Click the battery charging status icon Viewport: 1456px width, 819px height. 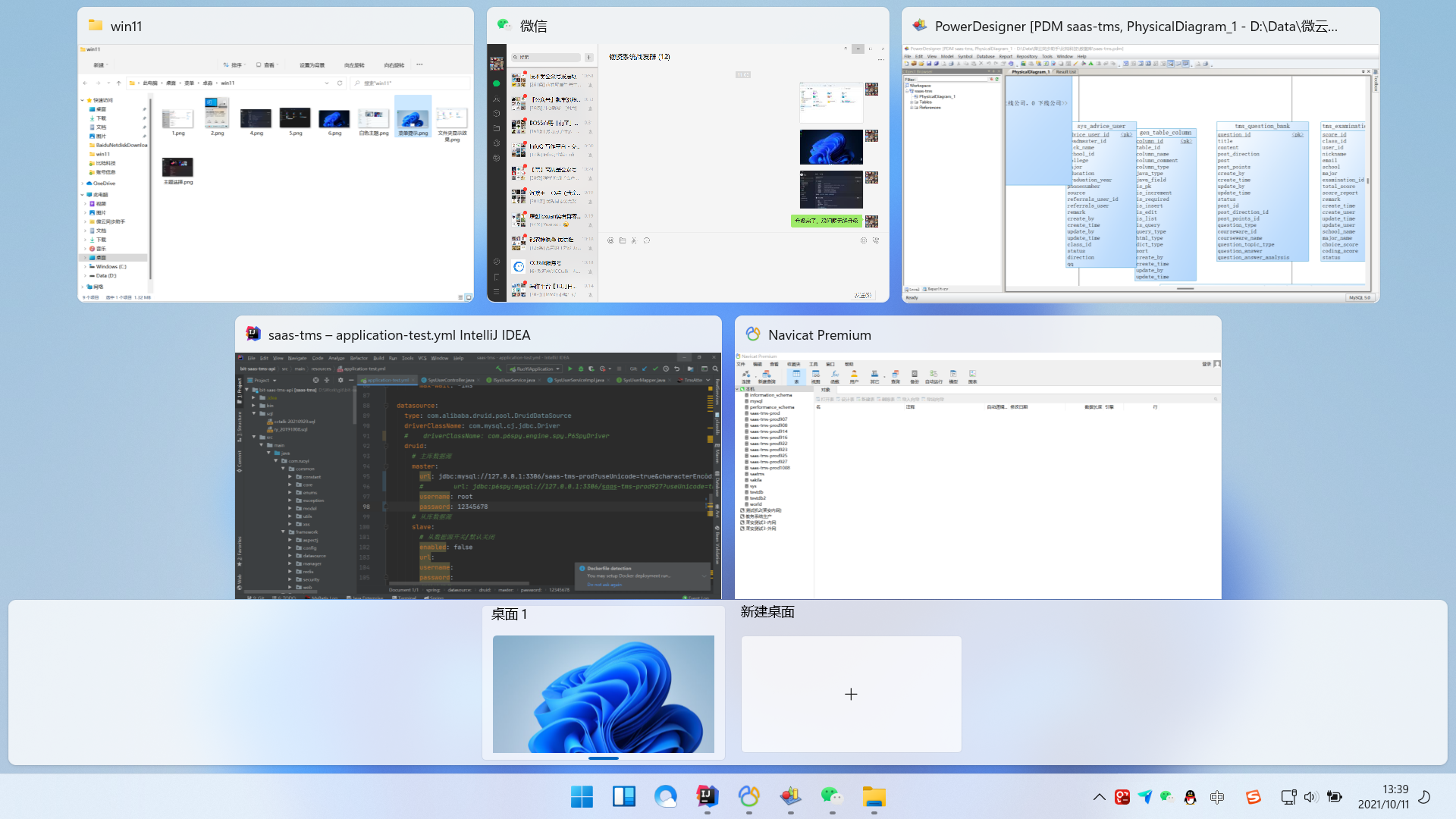[1335, 797]
